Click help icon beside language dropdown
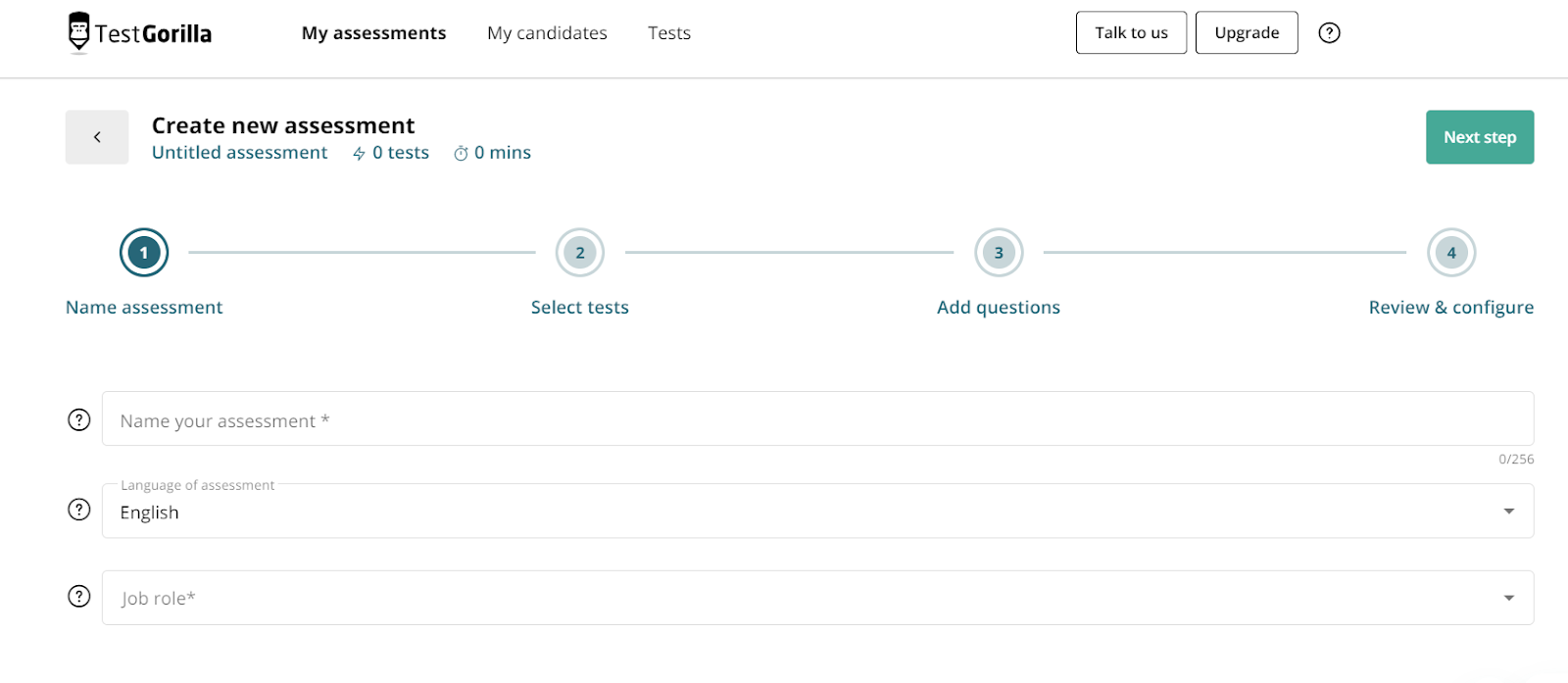 [79, 511]
